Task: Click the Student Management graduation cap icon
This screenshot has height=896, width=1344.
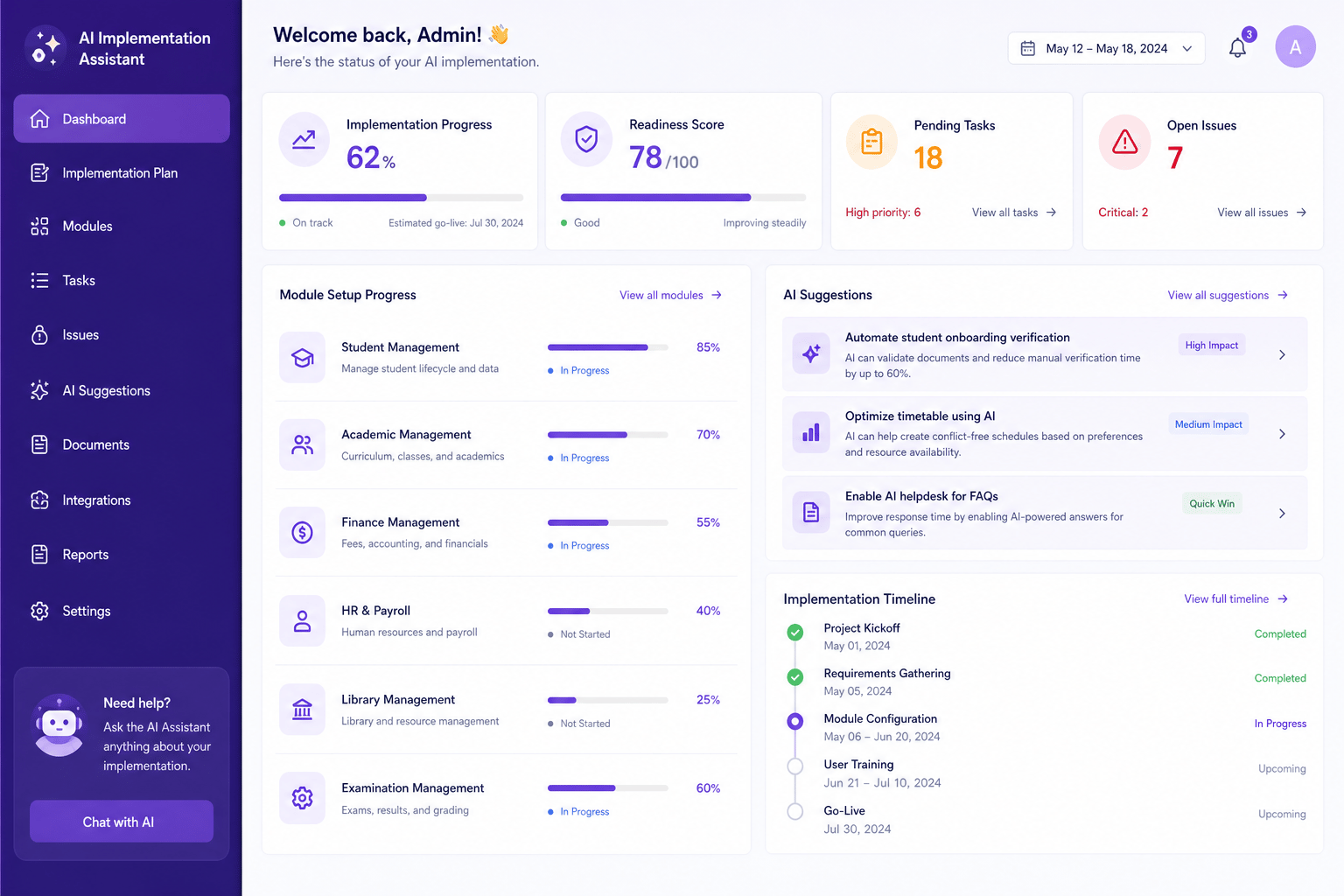Action: coord(303,357)
